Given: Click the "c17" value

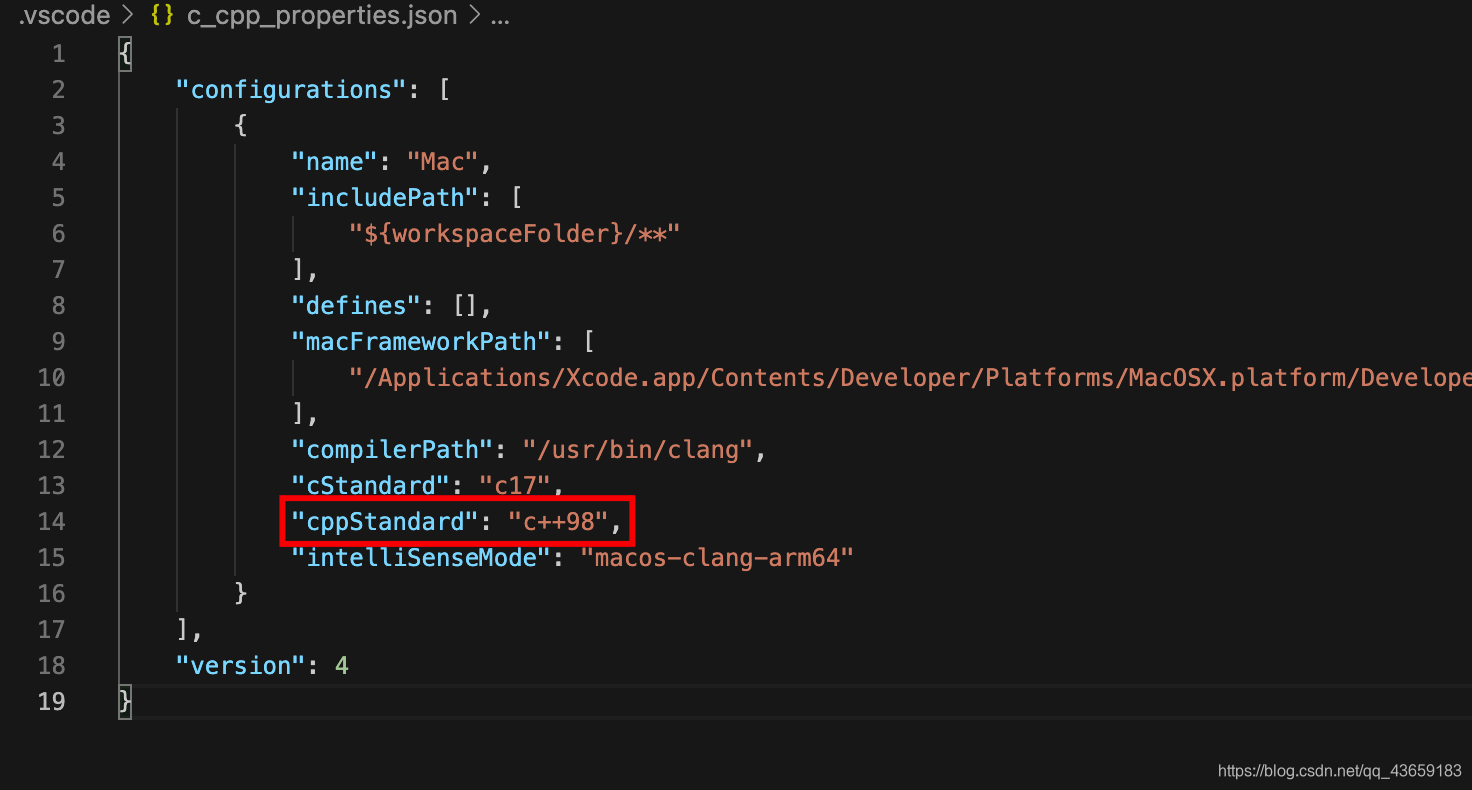Looking at the screenshot, I should coord(515,485).
